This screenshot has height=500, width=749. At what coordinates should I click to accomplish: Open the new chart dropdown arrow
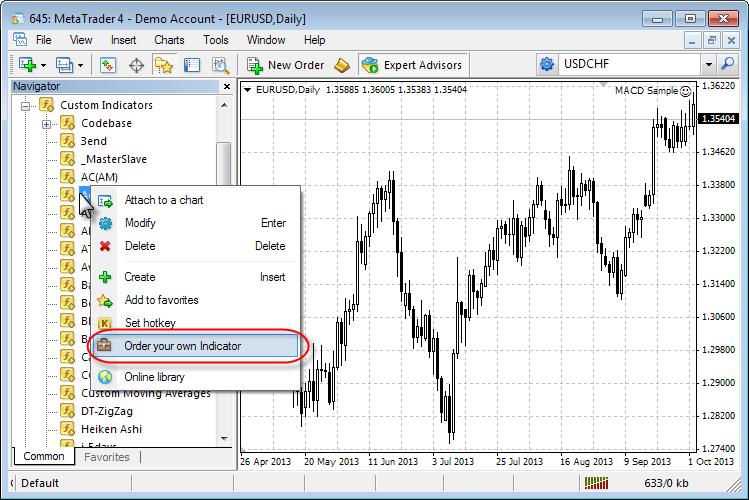[43, 65]
